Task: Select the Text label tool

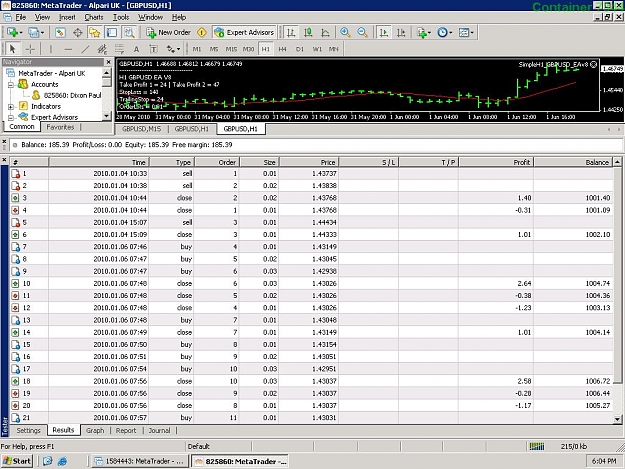Action: [x=136, y=49]
